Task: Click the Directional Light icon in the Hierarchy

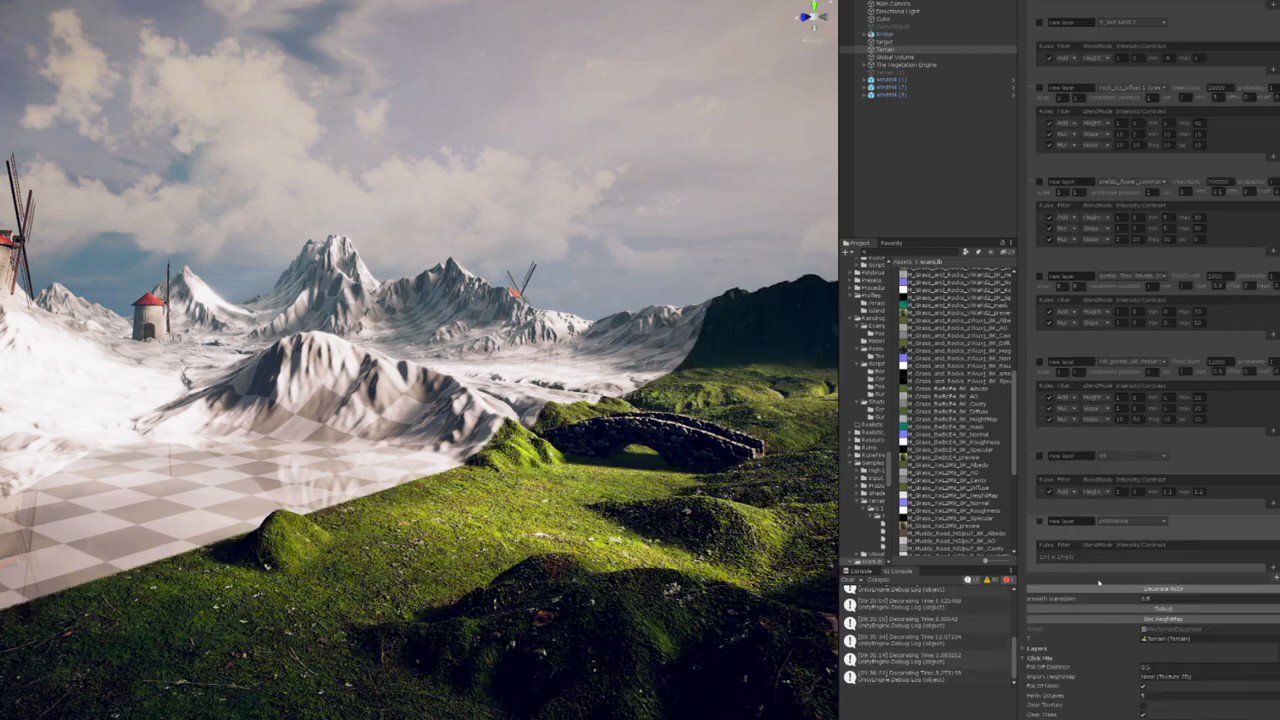Action: (x=871, y=11)
